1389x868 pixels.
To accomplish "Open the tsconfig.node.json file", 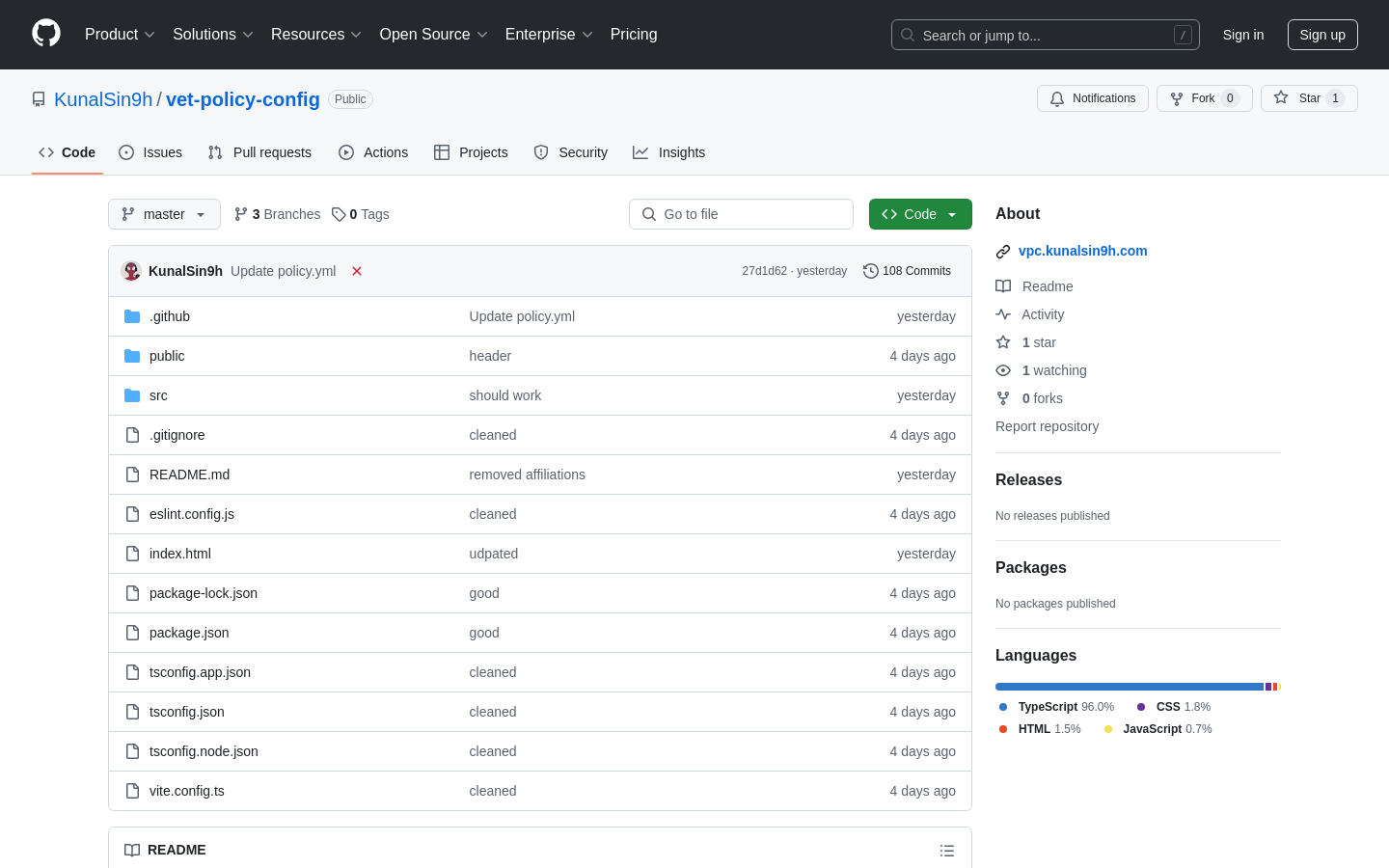I will pos(204,751).
